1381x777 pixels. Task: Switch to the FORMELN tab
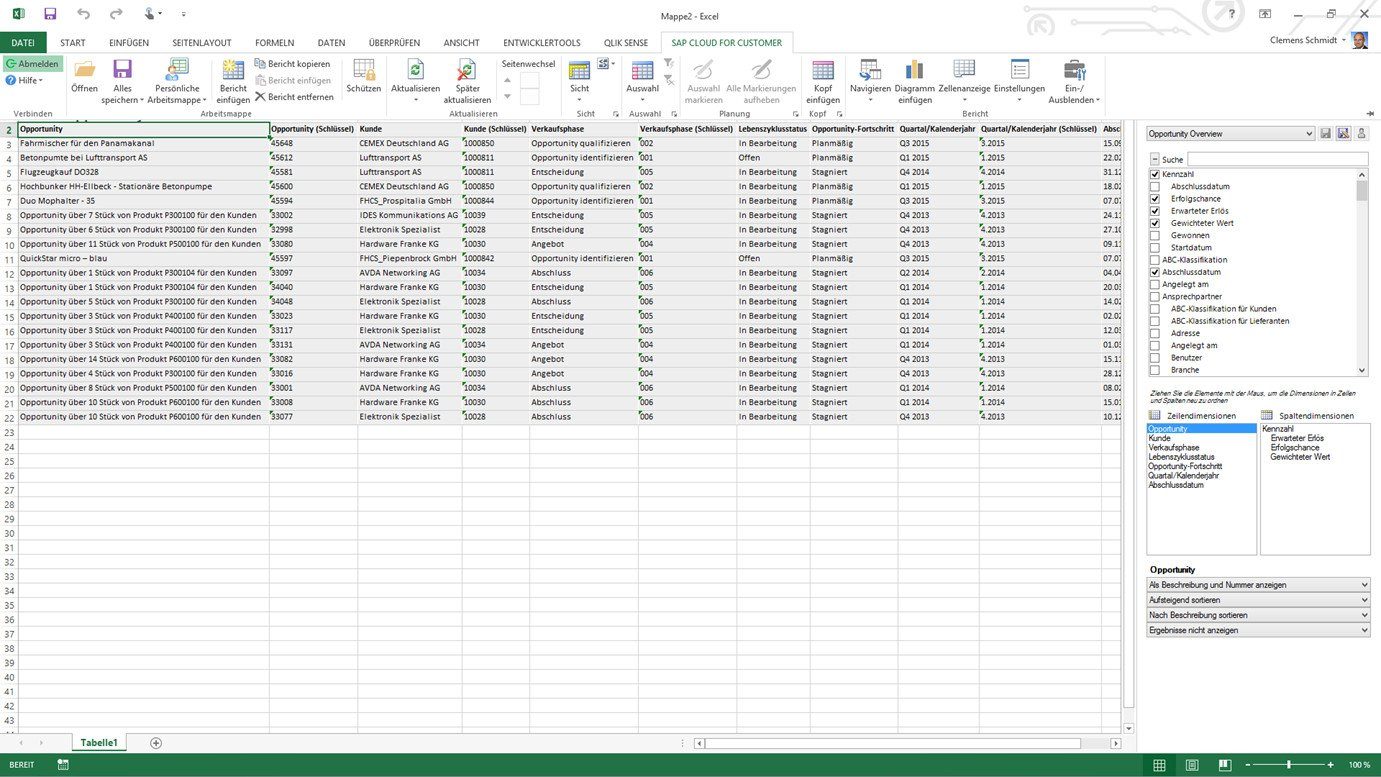tap(274, 43)
